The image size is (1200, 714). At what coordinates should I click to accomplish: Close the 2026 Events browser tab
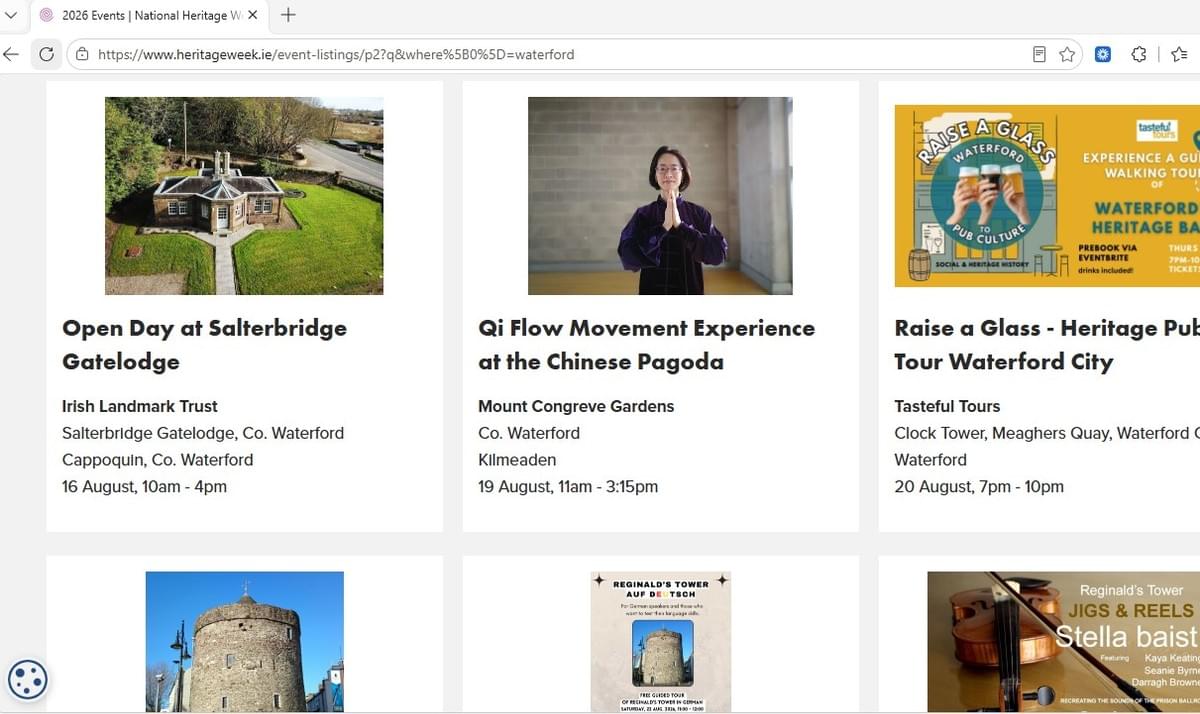pyautogui.click(x=253, y=15)
